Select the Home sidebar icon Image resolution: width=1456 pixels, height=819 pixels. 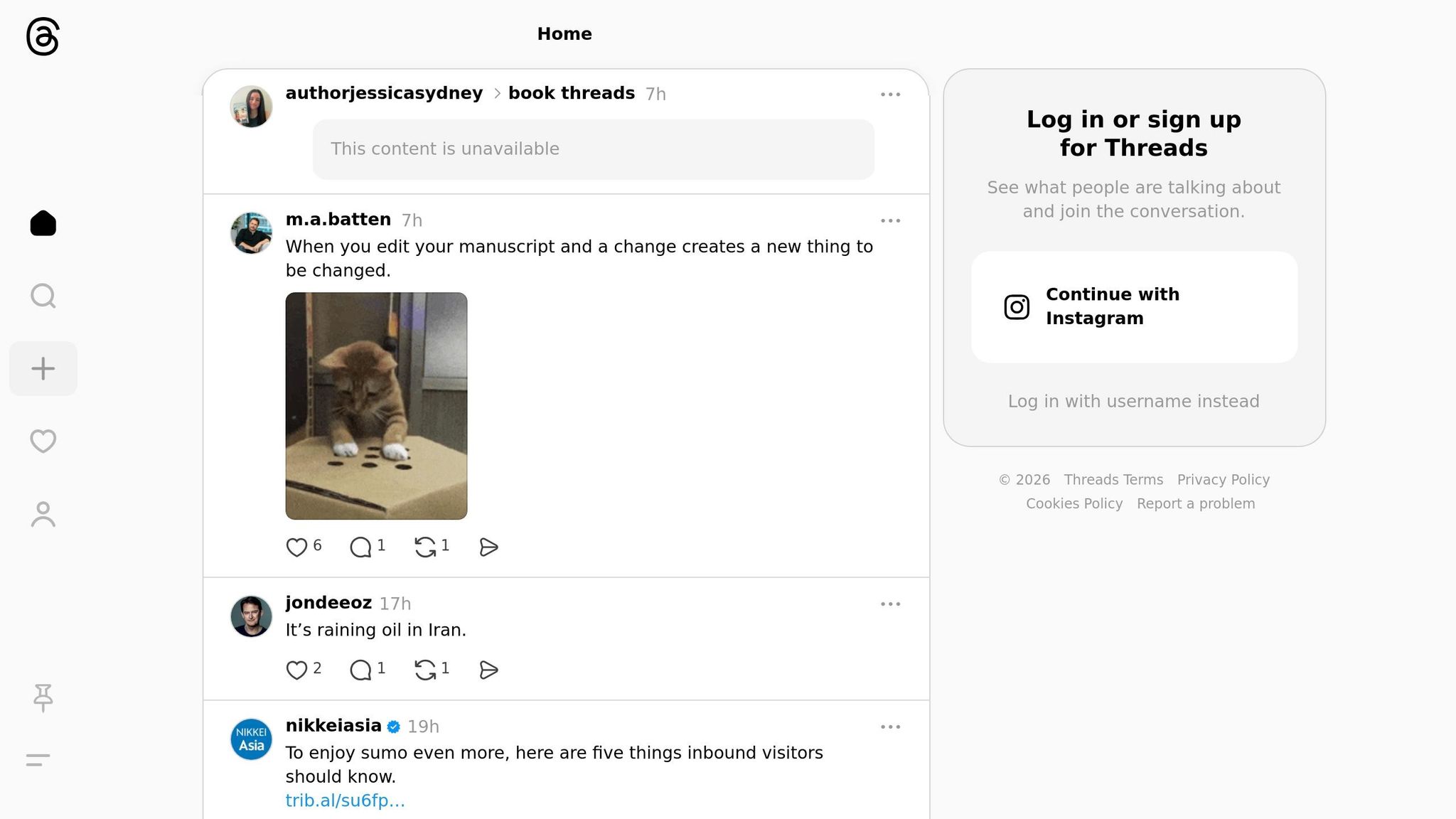tap(43, 223)
